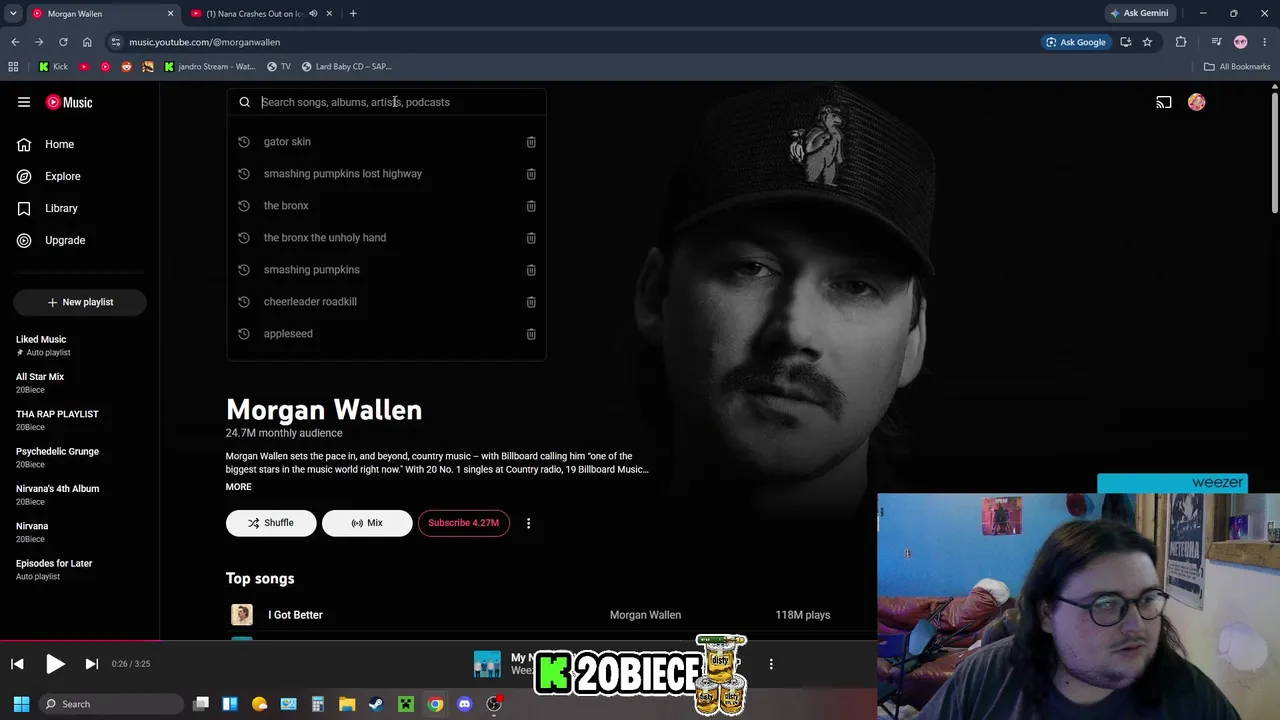
Task: Select 'smashing pumpkins lost highway' suggestion
Action: (343, 174)
